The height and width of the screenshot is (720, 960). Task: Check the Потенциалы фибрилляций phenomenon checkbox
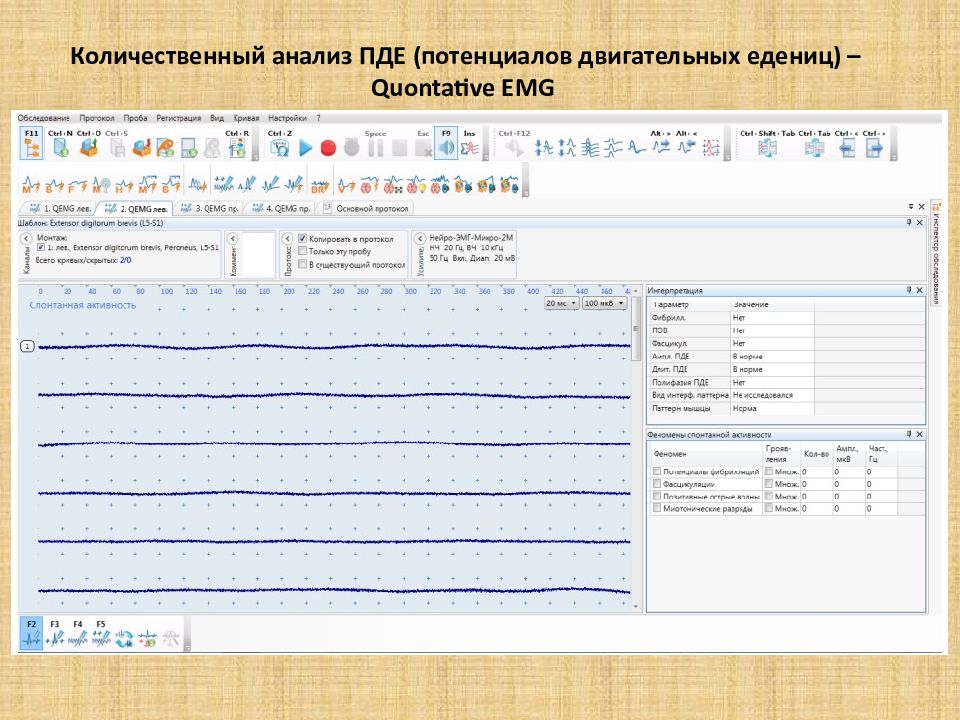[x=657, y=471]
